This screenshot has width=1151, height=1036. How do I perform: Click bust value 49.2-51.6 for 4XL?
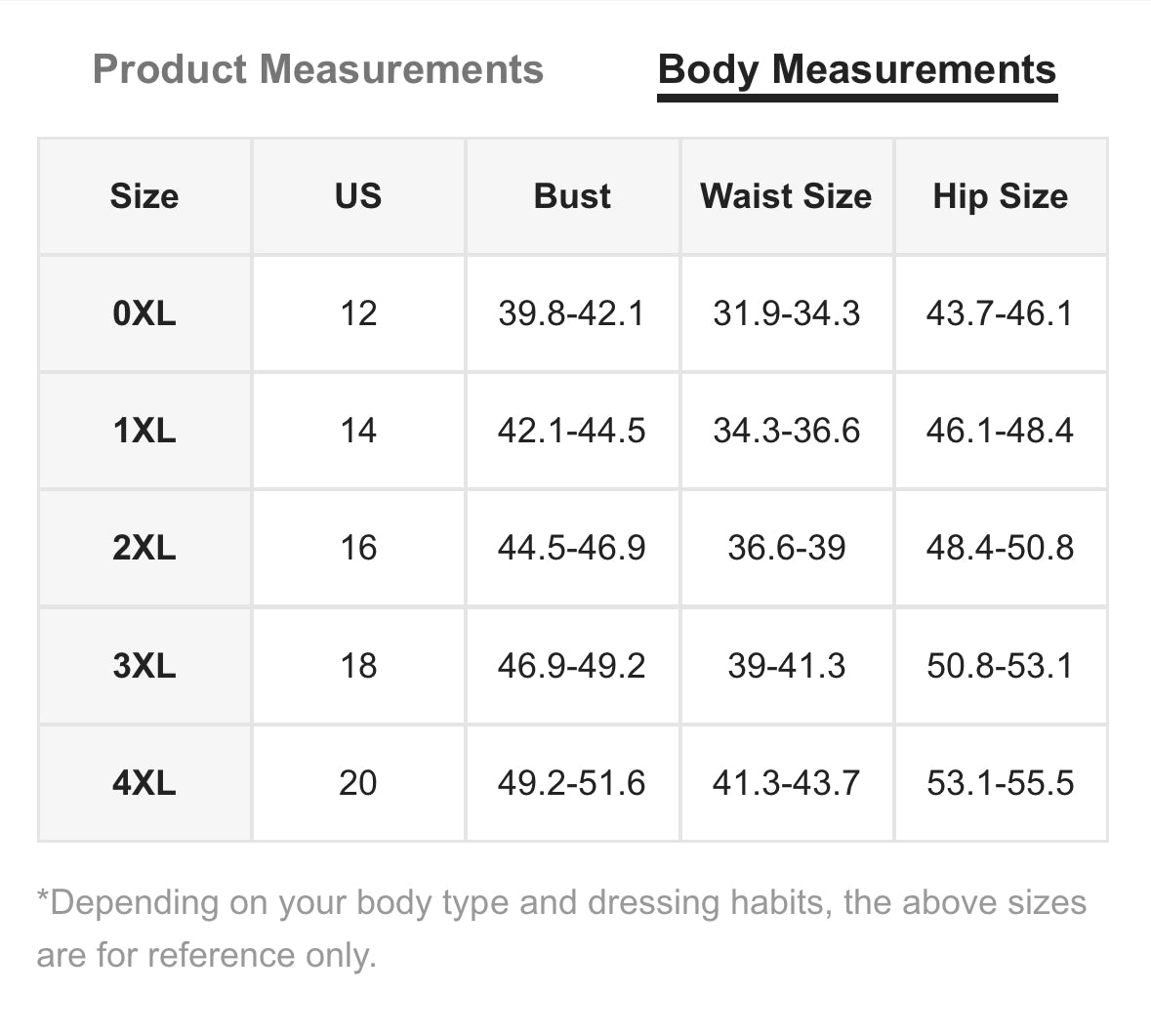571,783
